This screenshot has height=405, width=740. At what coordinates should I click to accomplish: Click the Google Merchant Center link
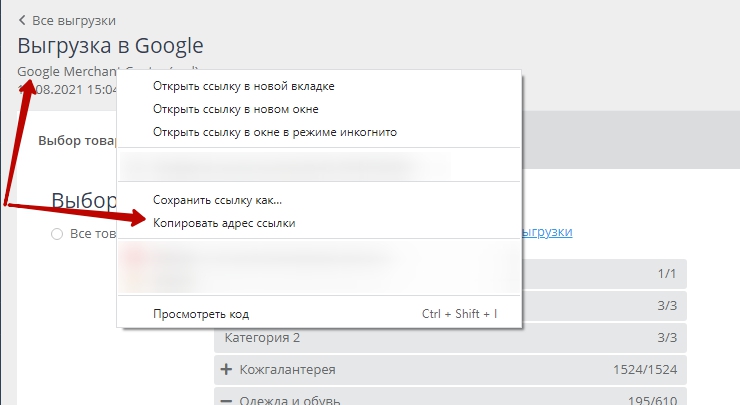68,71
